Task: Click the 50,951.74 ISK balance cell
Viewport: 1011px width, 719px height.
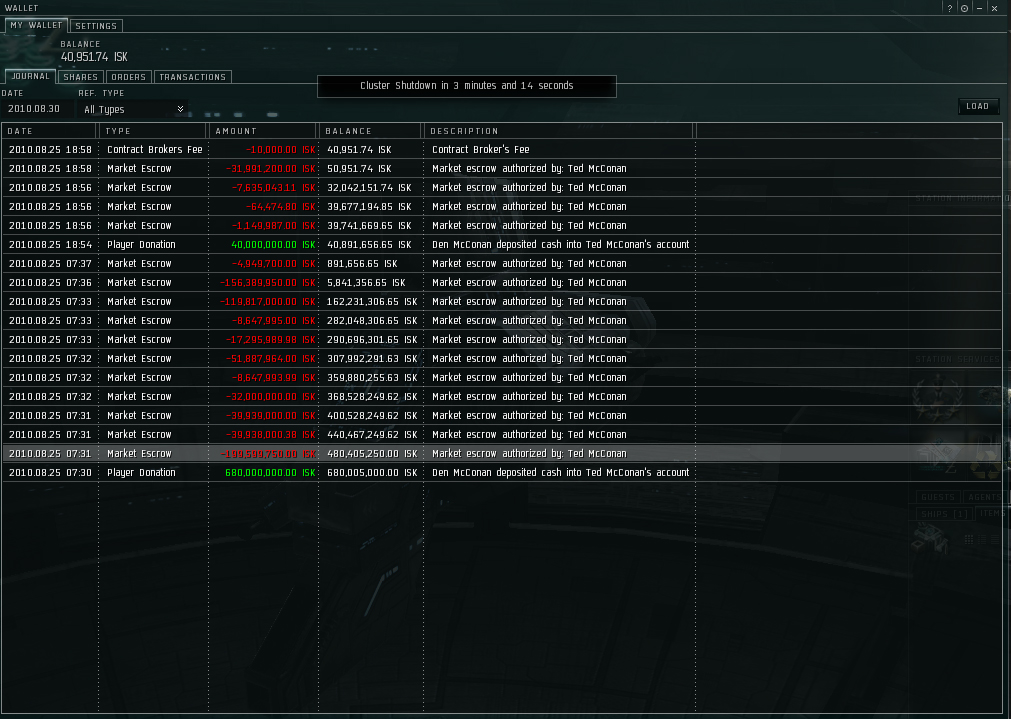Action: point(359,168)
